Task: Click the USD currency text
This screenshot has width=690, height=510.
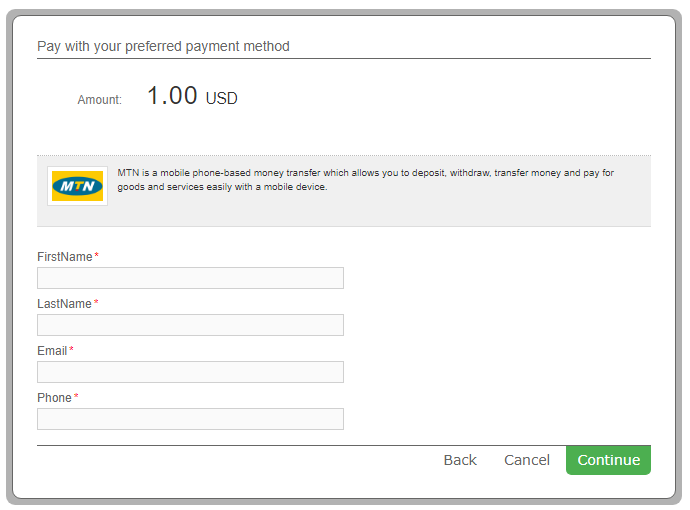Action: [x=221, y=98]
